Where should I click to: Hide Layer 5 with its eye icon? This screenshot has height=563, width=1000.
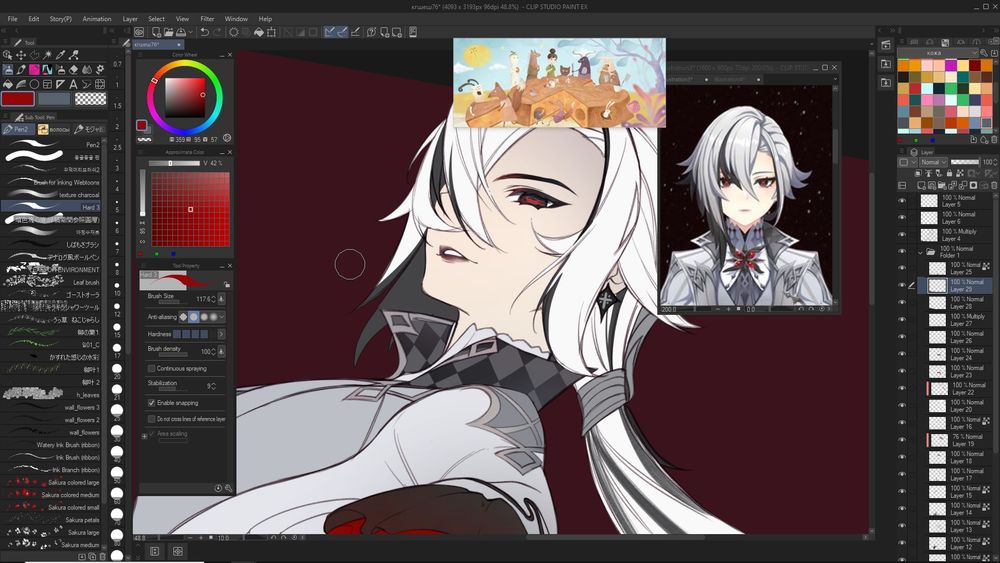902,201
